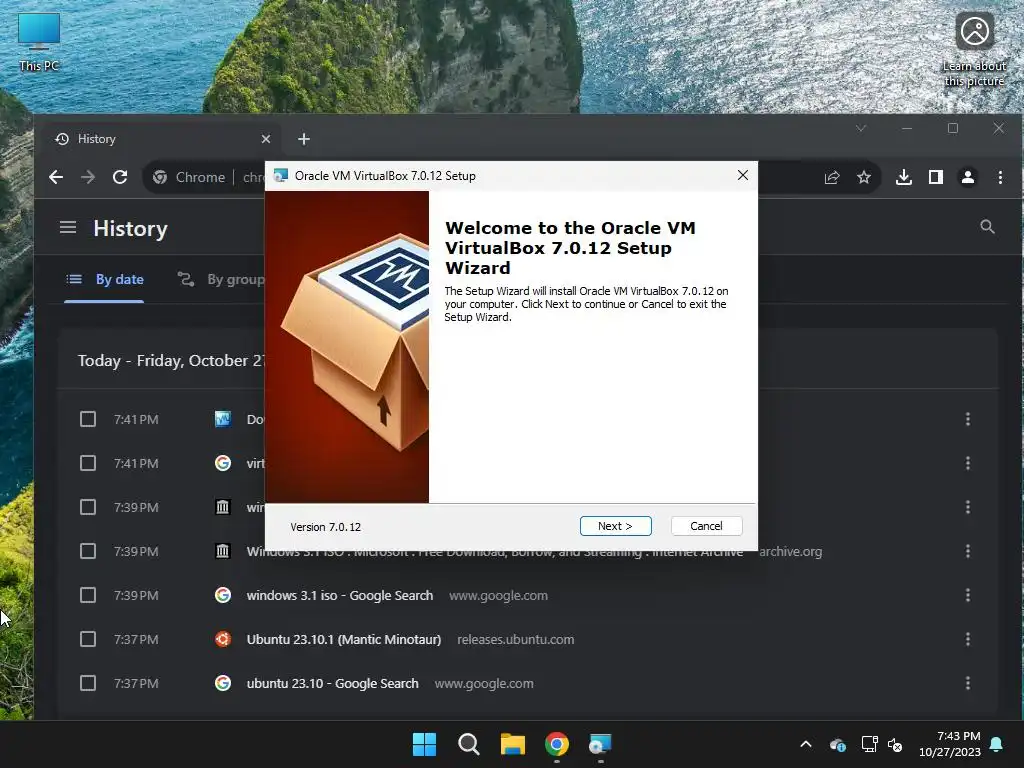Open the network tray icon

869,744
